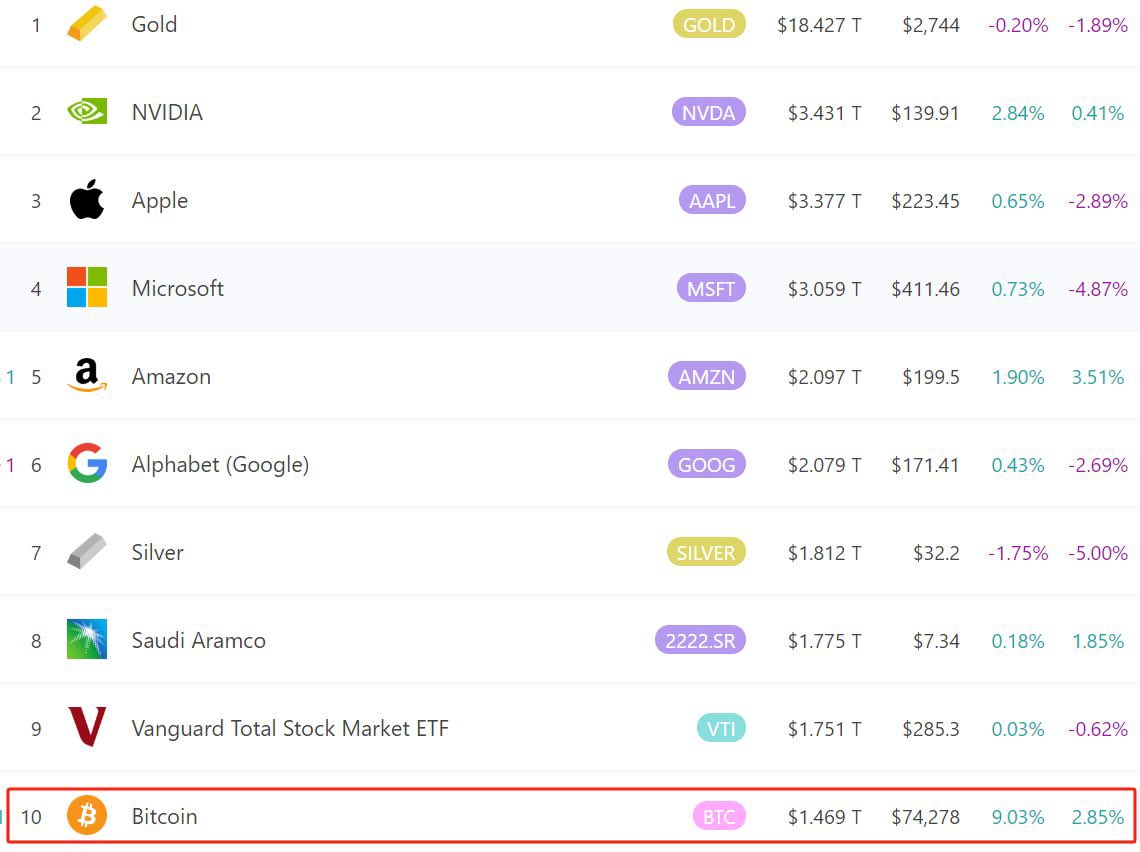Image resolution: width=1140 pixels, height=852 pixels.
Task: Click the NVDA ticker badge
Action: [709, 113]
